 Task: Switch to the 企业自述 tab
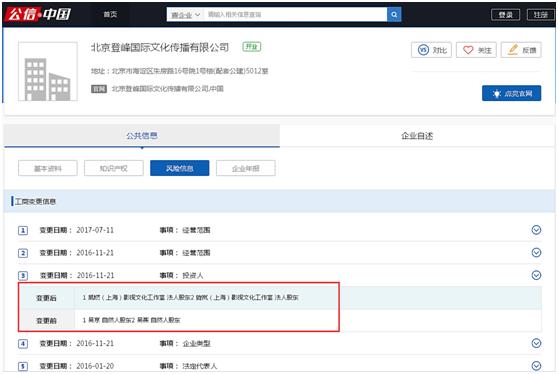[417, 136]
